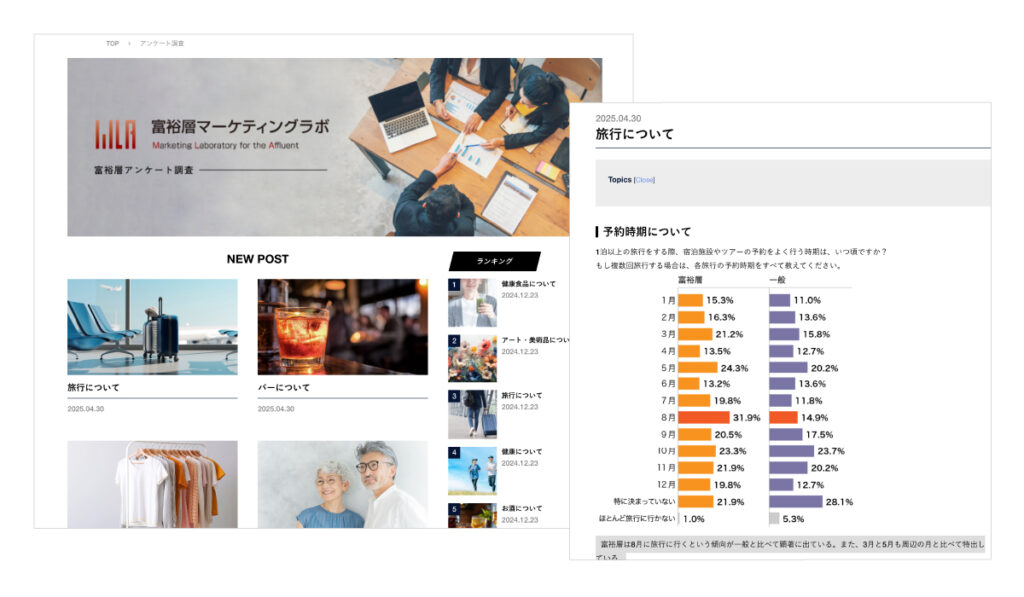Go to TOP in the breadcrumb
The width and height of the screenshot is (1024, 597).
(112, 43)
